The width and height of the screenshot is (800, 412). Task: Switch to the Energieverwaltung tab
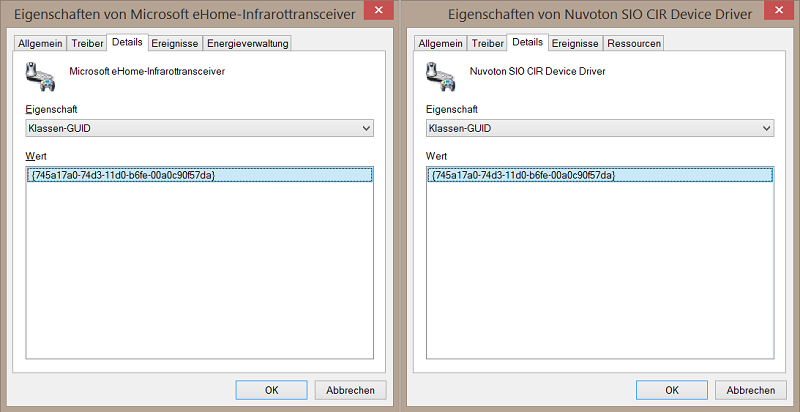tap(247, 44)
